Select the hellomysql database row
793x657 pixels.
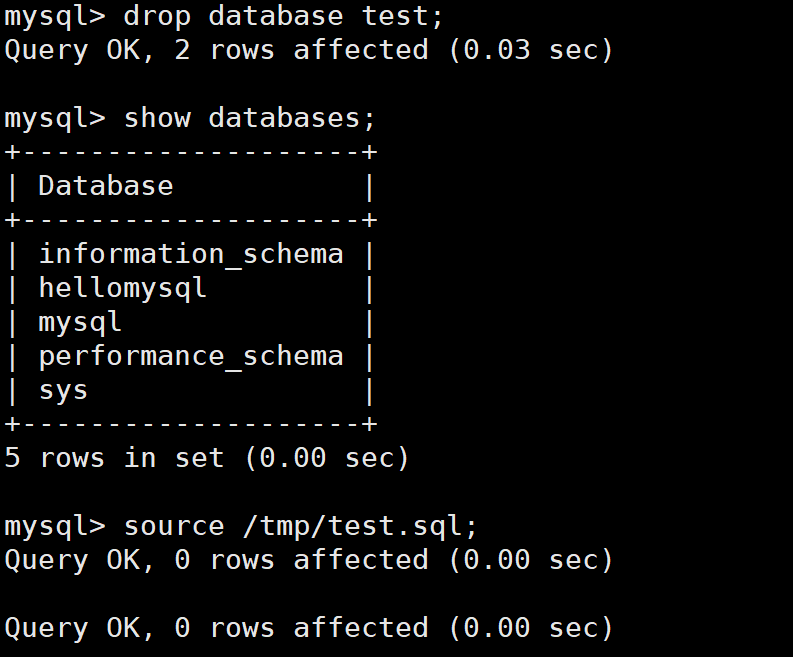coord(122,288)
